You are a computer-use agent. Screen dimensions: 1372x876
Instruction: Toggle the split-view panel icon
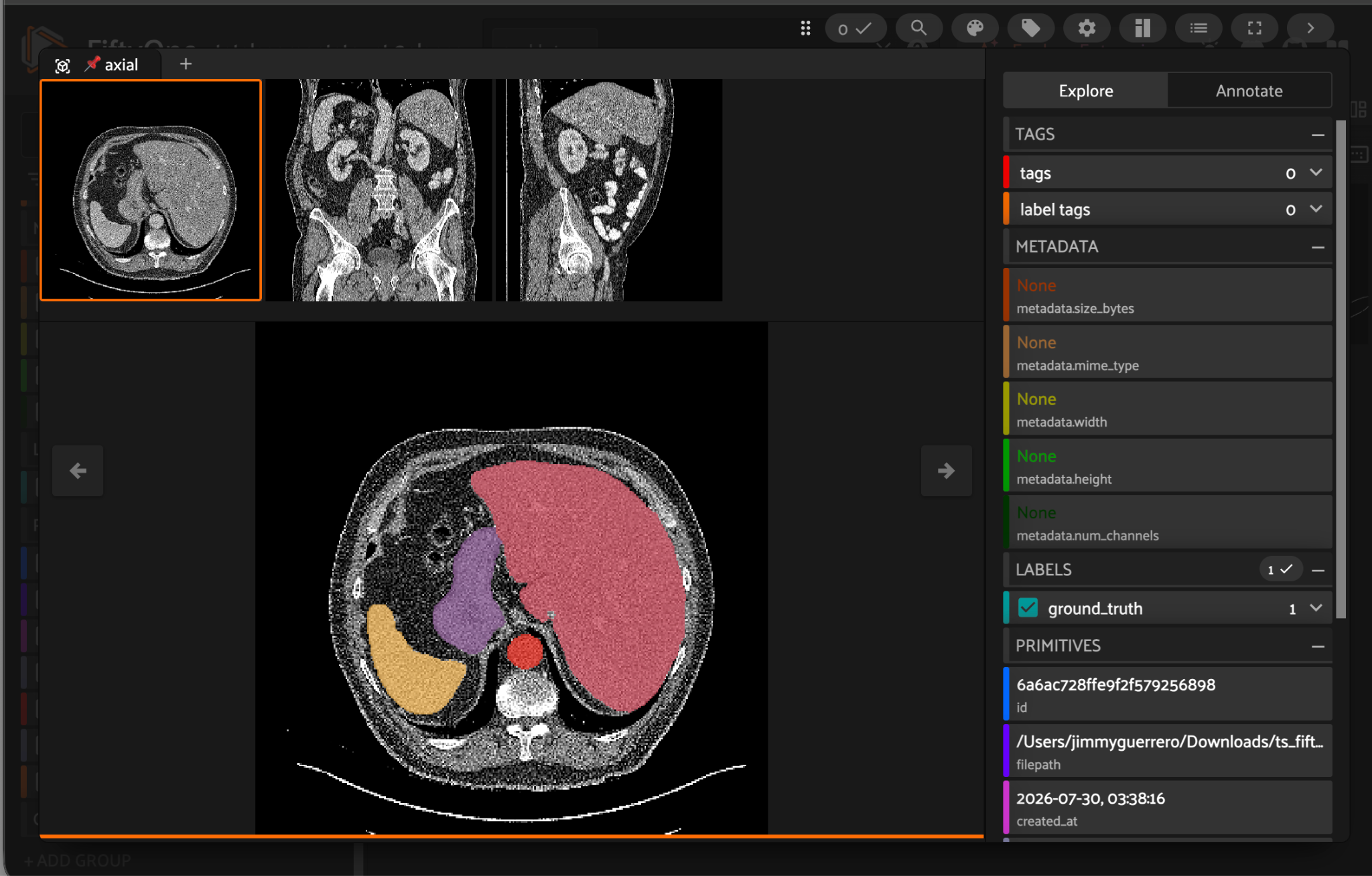click(1143, 28)
